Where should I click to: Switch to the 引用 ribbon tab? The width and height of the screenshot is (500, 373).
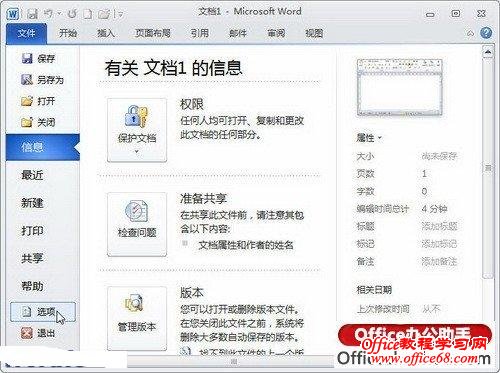point(200,33)
